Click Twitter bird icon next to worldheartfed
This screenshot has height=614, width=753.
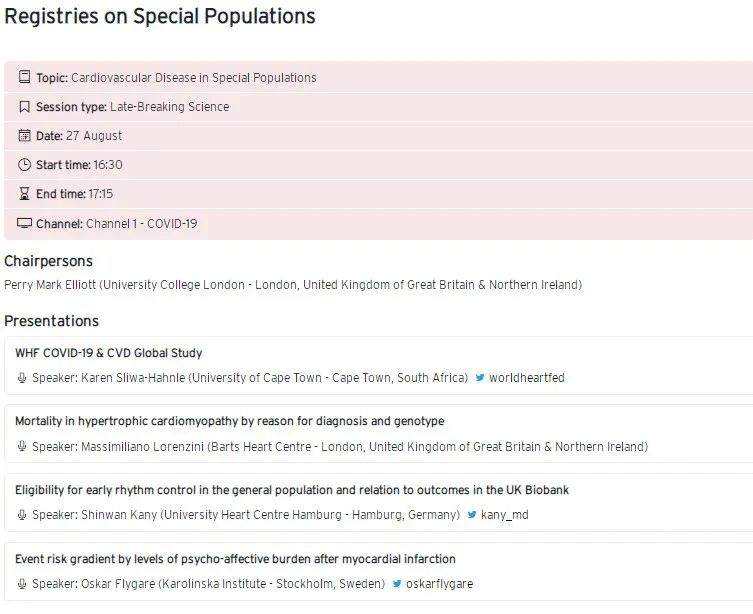click(x=480, y=378)
